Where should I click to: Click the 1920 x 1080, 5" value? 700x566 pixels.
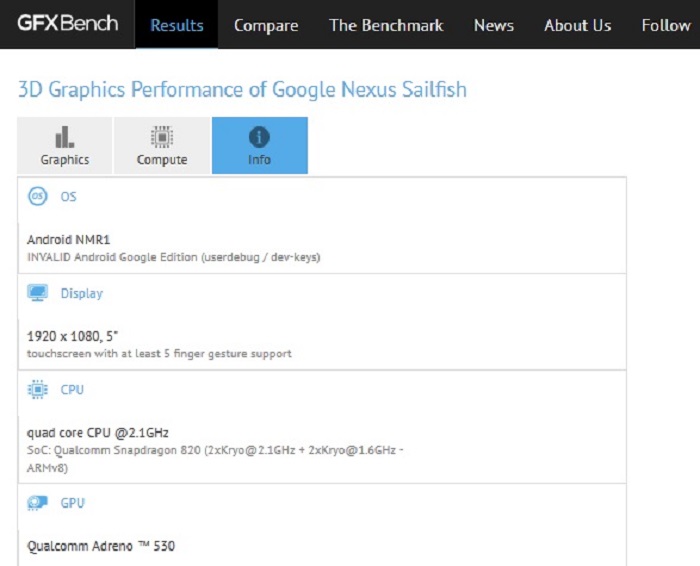pyautogui.click(x=72, y=336)
